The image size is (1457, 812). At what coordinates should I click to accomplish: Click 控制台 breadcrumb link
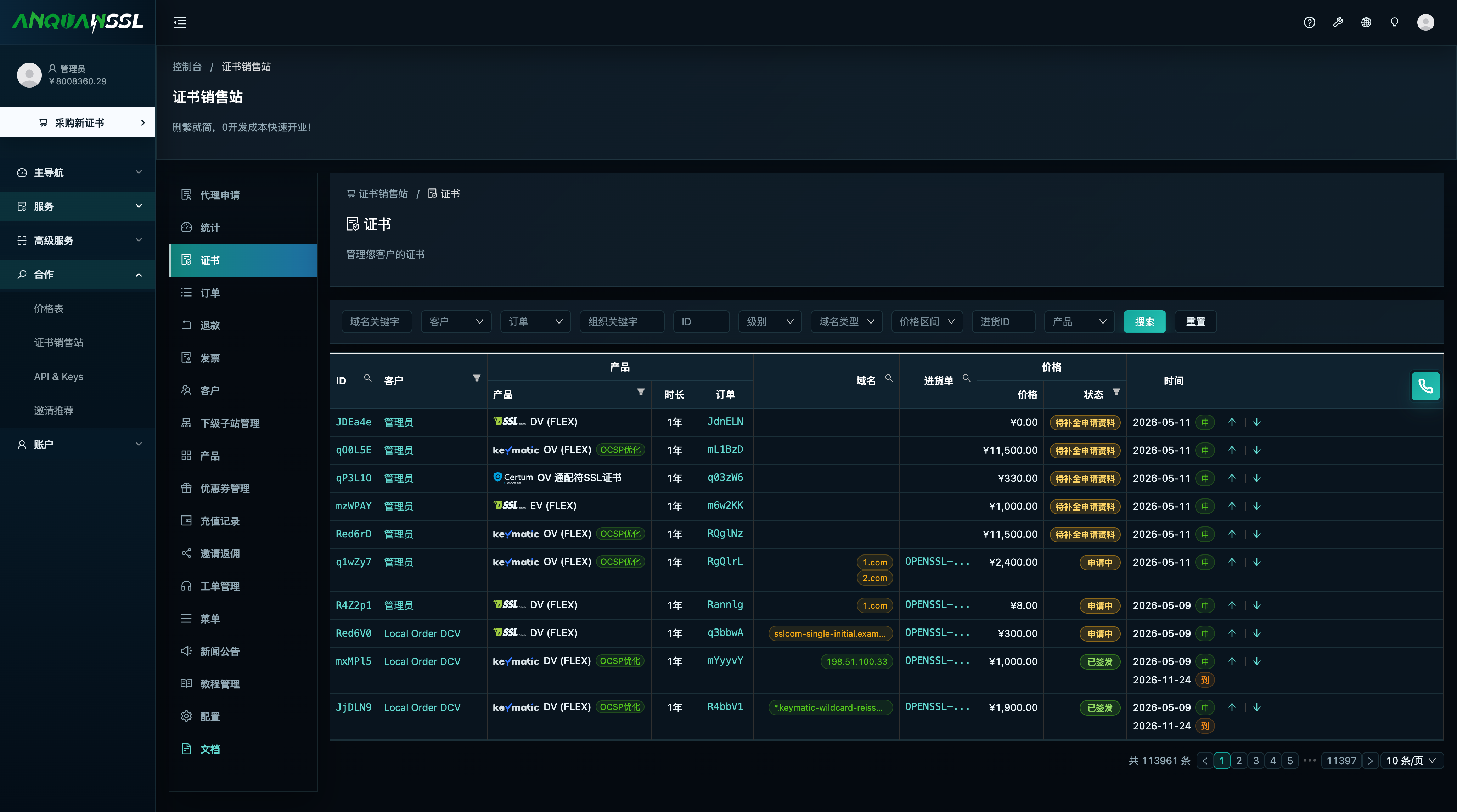[187, 67]
